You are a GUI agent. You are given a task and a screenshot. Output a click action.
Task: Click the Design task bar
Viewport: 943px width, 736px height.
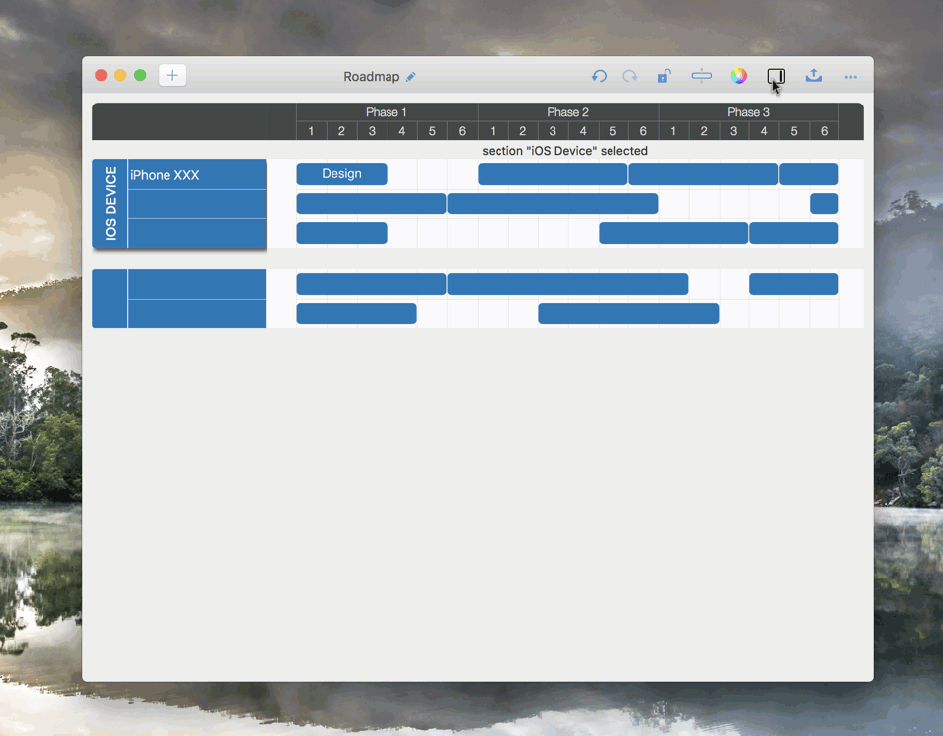(x=342, y=174)
